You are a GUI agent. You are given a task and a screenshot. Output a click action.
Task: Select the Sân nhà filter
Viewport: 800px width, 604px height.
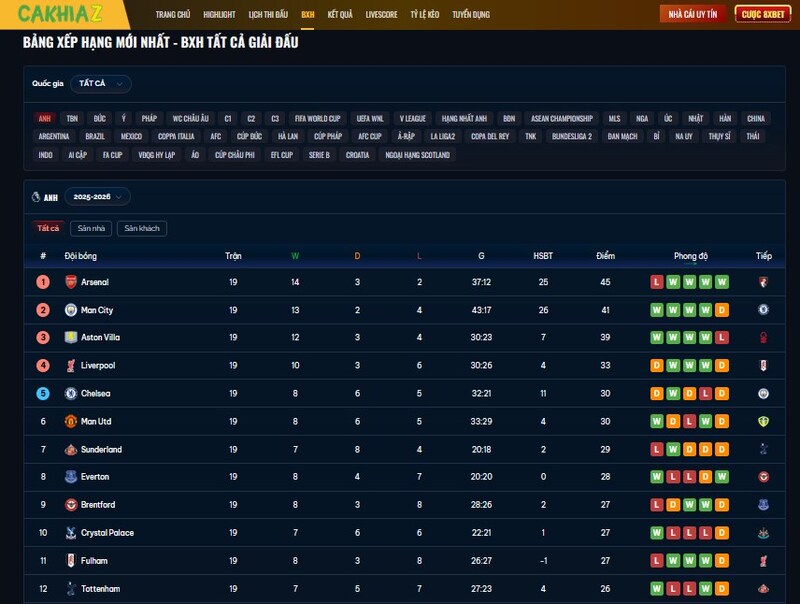pos(91,228)
